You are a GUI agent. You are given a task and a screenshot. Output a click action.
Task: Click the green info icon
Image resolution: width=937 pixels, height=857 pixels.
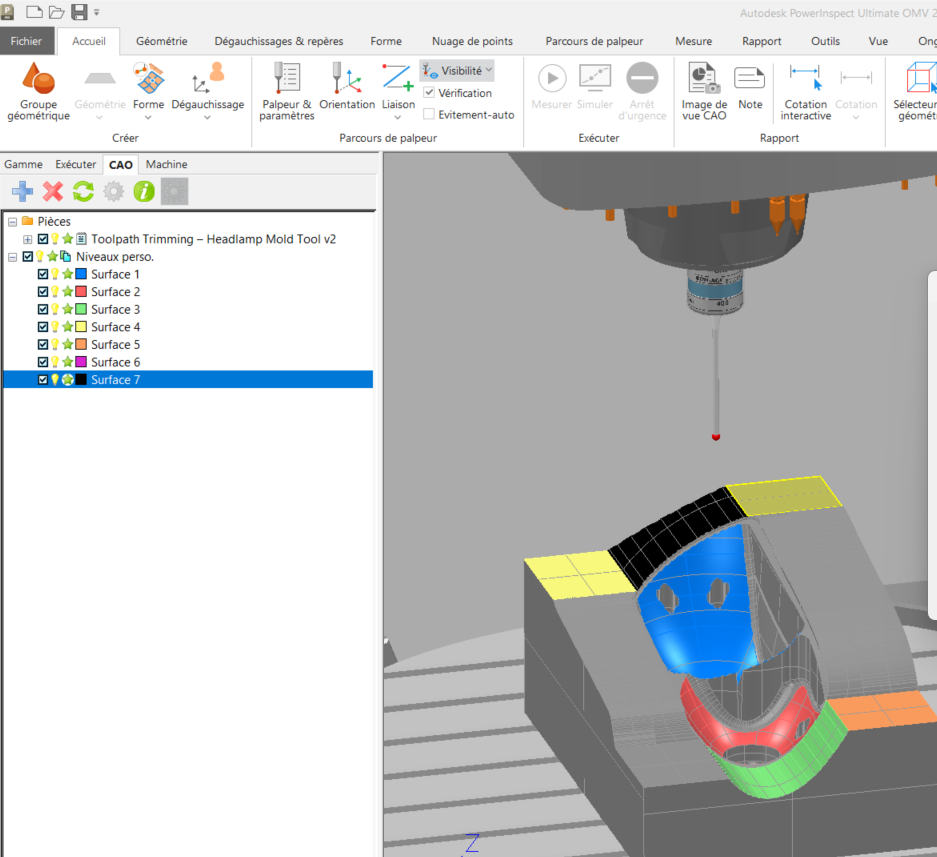[x=144, y=192]
